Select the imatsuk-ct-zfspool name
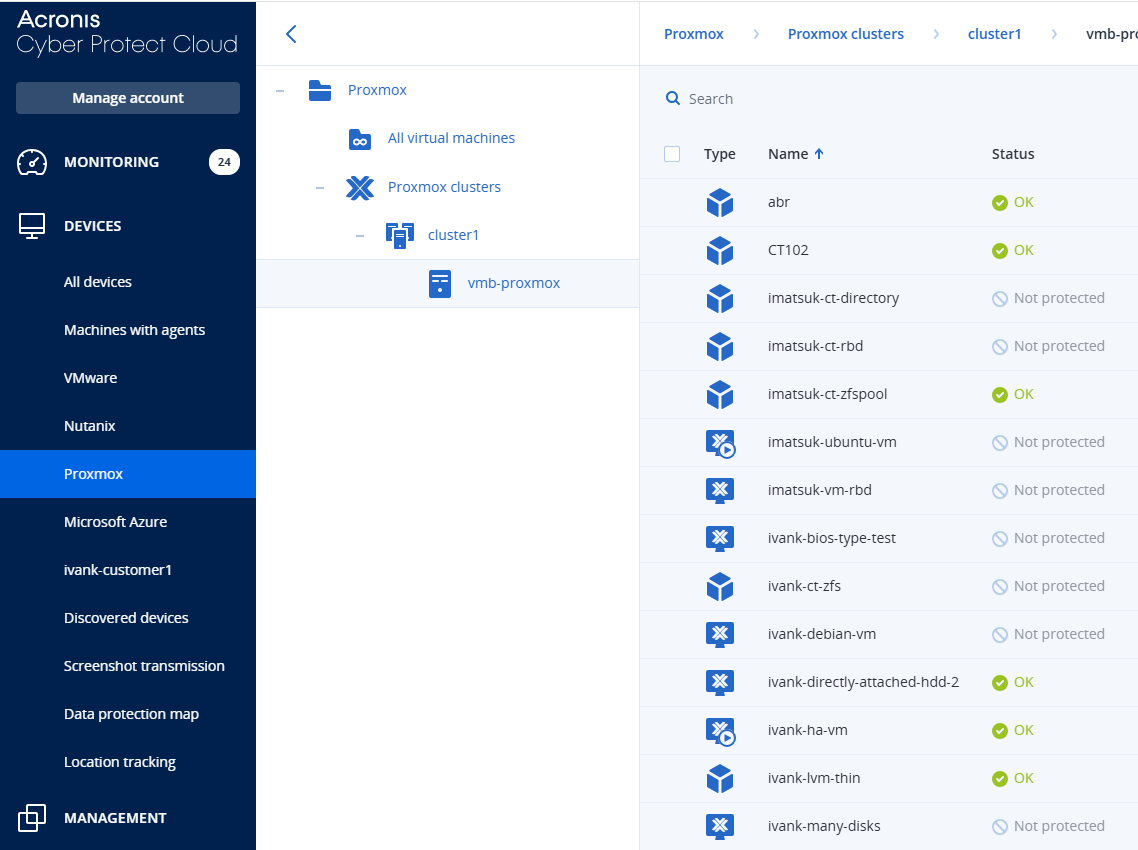1138x850 pixels. click(x=827, y=394)
